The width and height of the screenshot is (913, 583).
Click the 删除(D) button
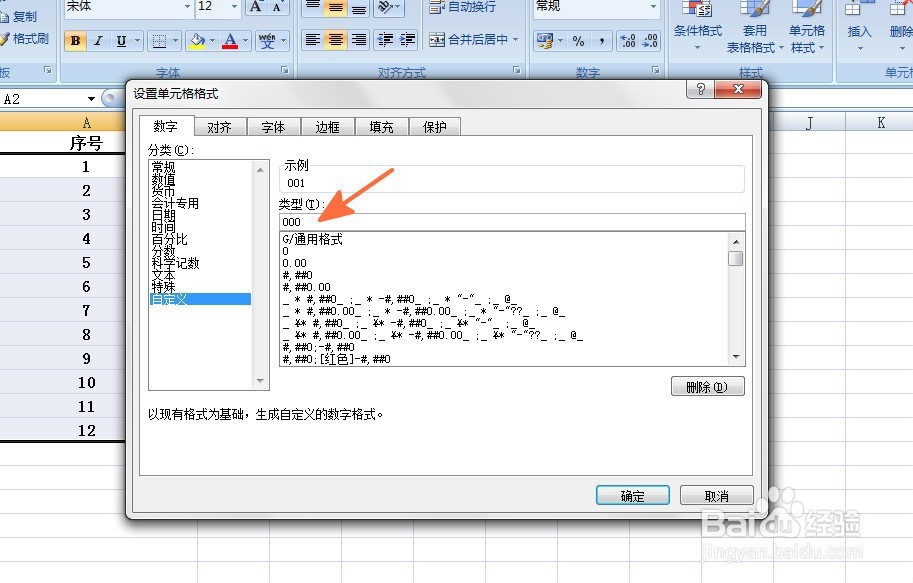click(x=707, y=387)
